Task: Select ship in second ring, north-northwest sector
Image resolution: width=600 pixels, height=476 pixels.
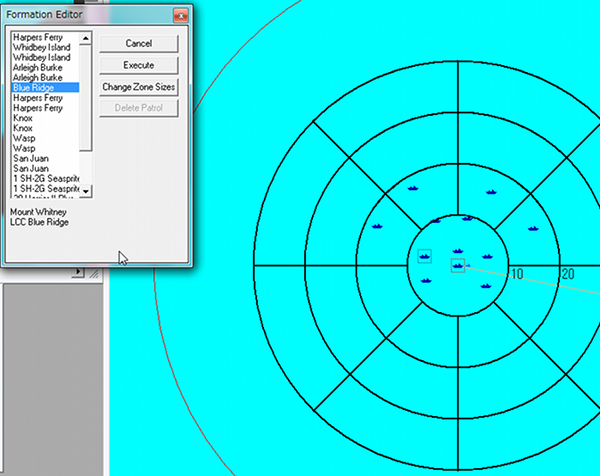Action: click(x=413, y=188)
